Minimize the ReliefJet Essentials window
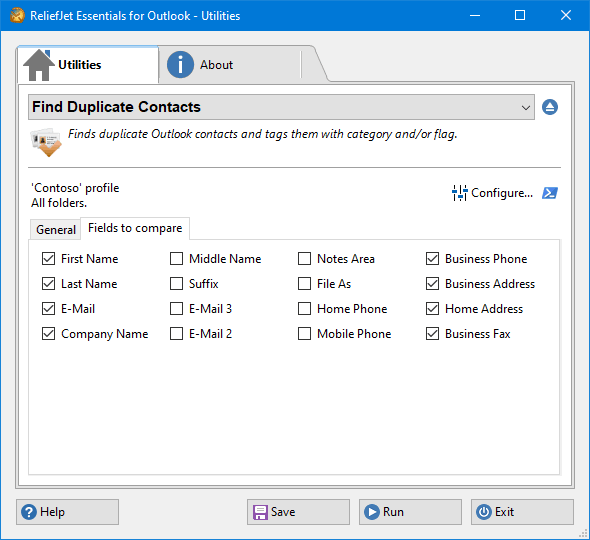The height and width of the screenshot is (540, 590). [x=475, y=15]
